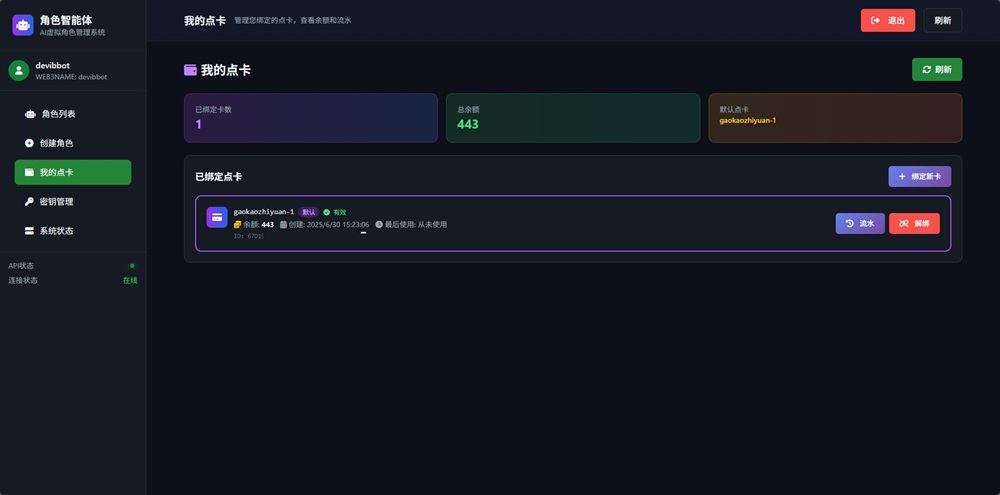Click the 已绑定卡数 stat card
Viewport: 1000px width, 495px height.
[311, 118]
